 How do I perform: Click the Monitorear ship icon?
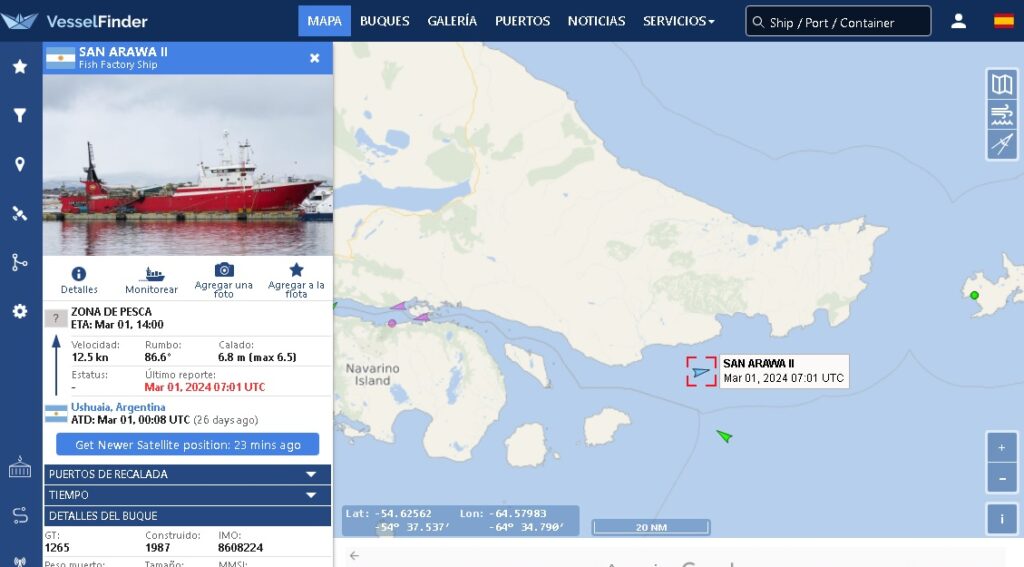click(152, 274)
